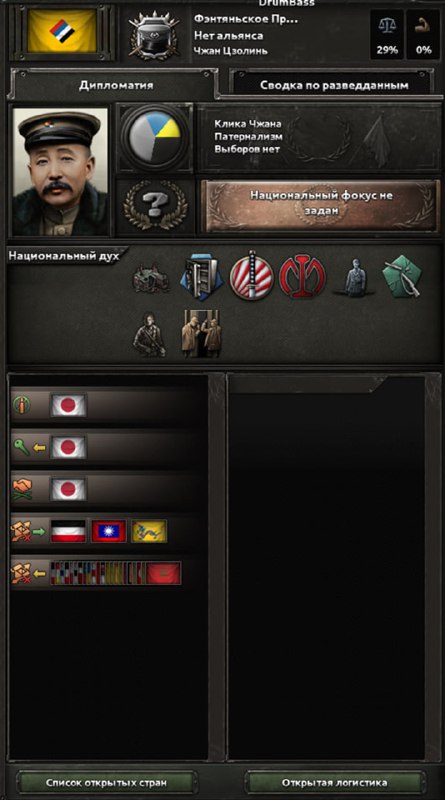Click Zhang Zuolin leader portrait
The width and height of the screenshot is (445, 800).
[60, 171]
